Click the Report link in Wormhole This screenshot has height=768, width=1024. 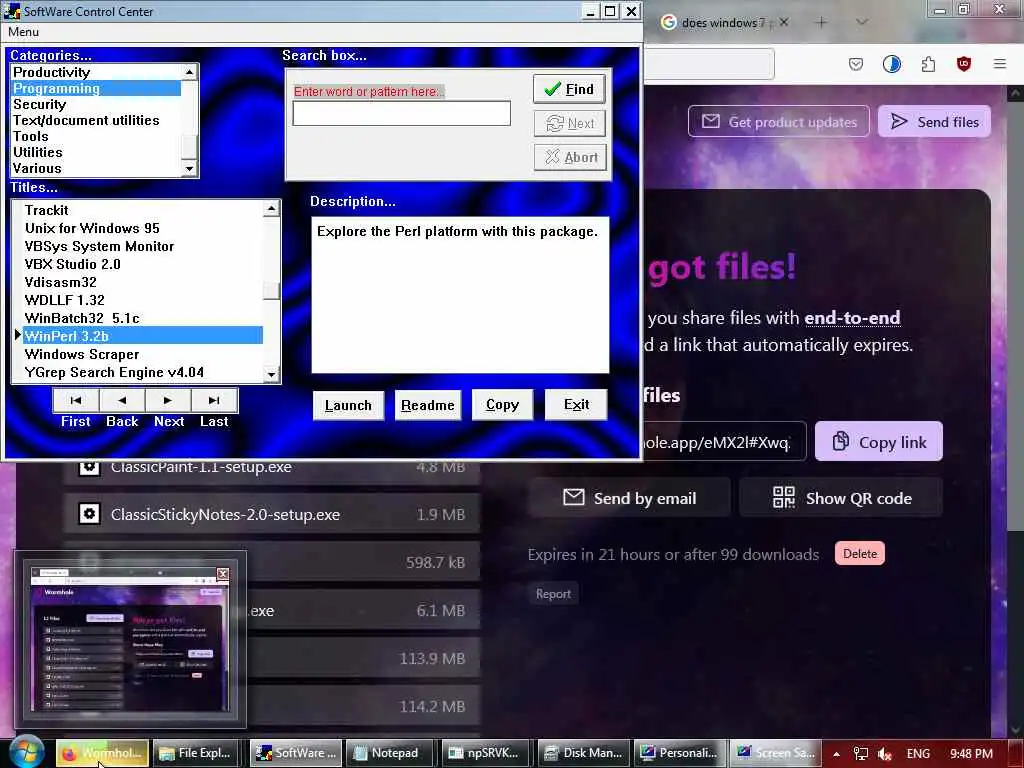[553, 594]
